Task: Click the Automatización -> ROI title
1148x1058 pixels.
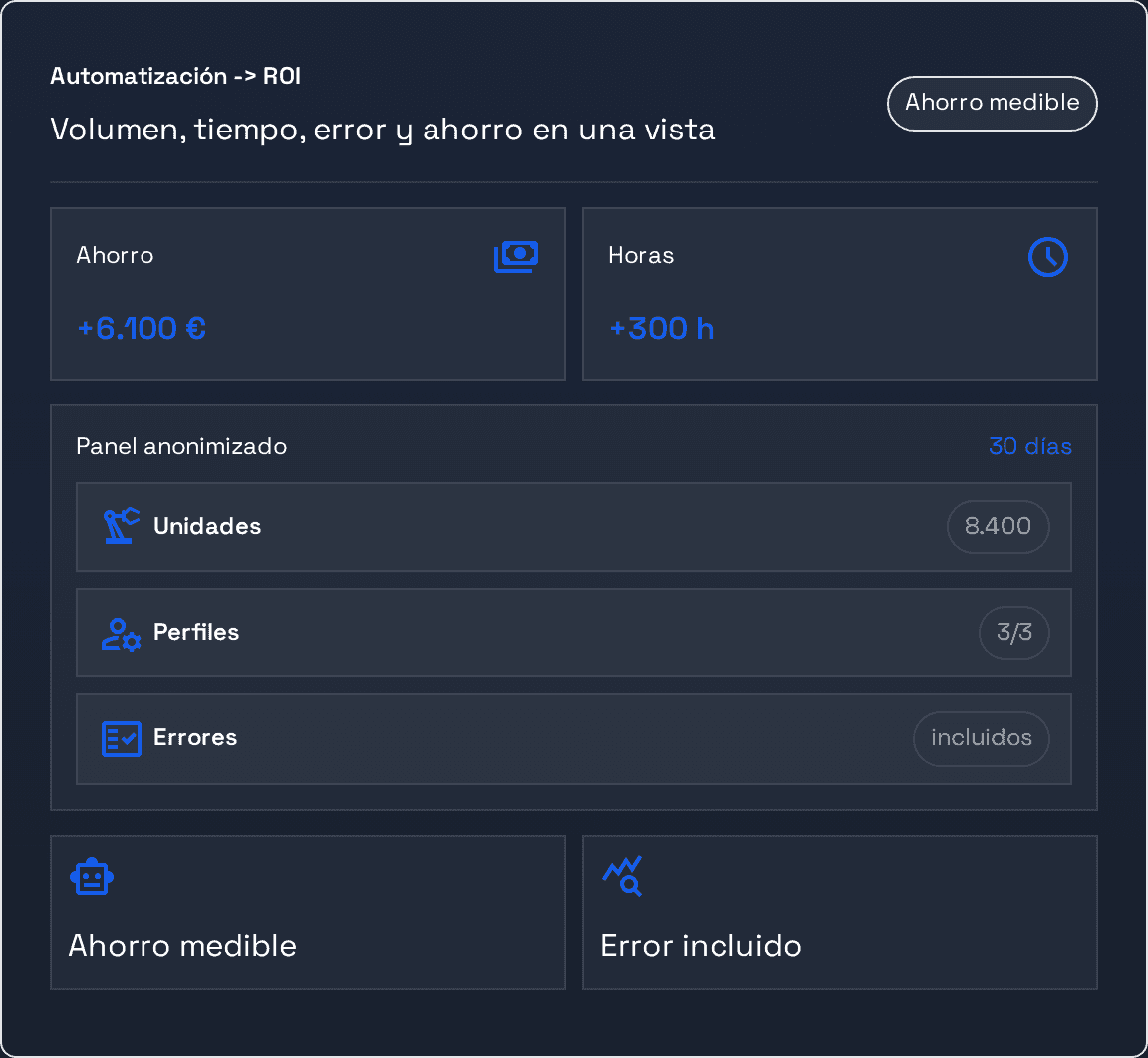Action: [175, 76]
